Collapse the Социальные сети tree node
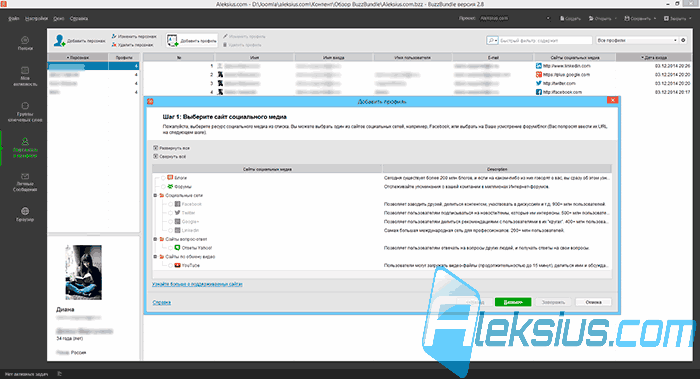The height and width of the screenshot is (379, 700). point(155,195)
